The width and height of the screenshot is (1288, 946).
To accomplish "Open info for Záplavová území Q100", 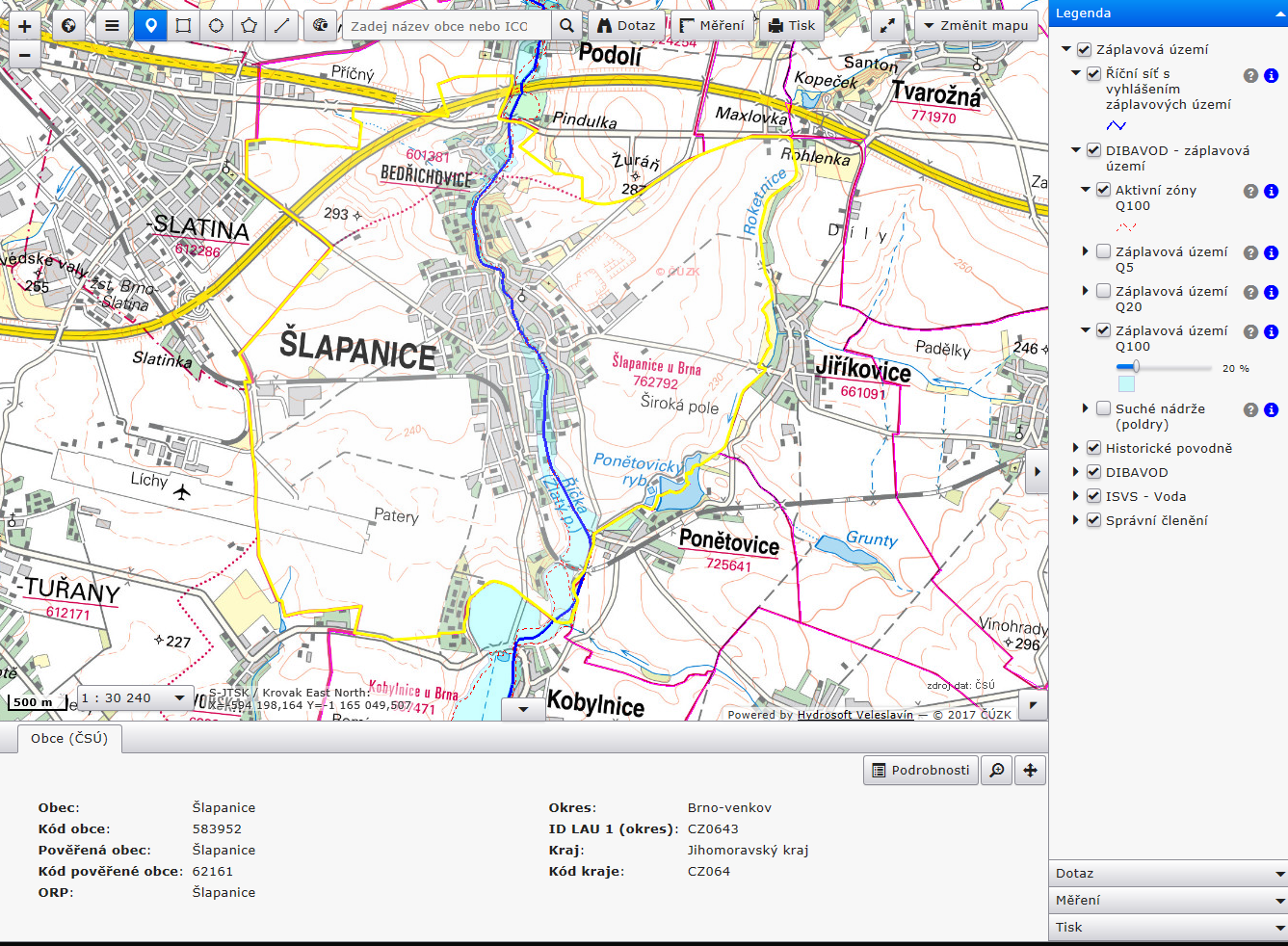I will 1271,332.
